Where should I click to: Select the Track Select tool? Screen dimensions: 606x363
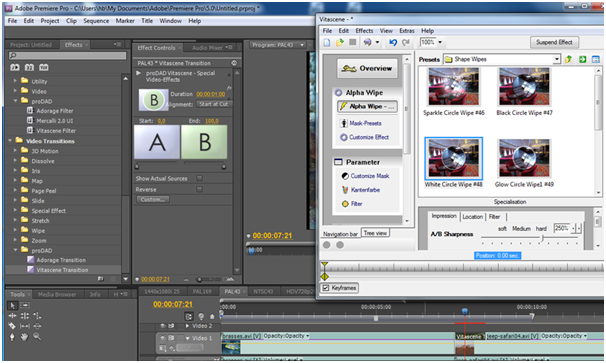[25, 305]
